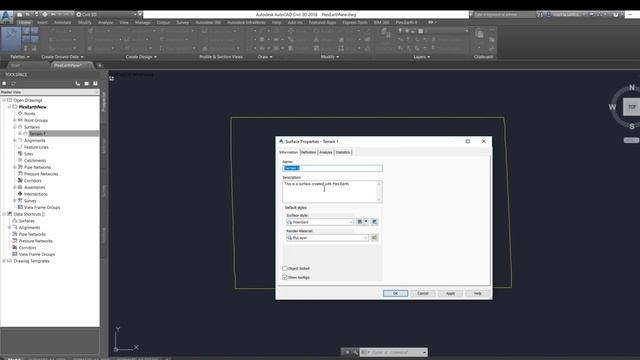Click the Corridors icon under PlexEarthNew
Viewport: 640px width, 360px height.
[20, 180]
